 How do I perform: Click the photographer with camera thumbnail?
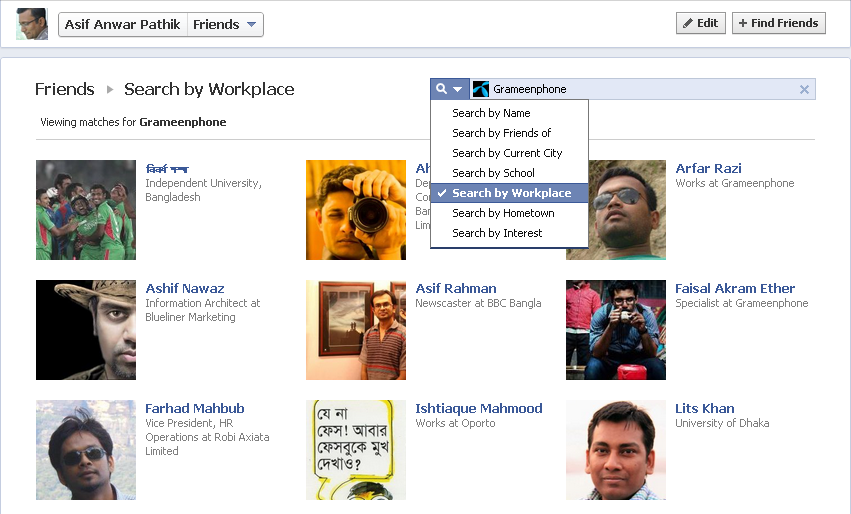tap(356, 210)
